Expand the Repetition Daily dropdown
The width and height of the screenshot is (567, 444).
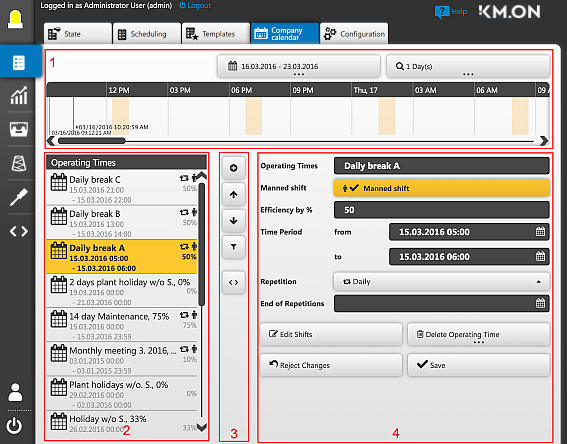pos(442,282)
